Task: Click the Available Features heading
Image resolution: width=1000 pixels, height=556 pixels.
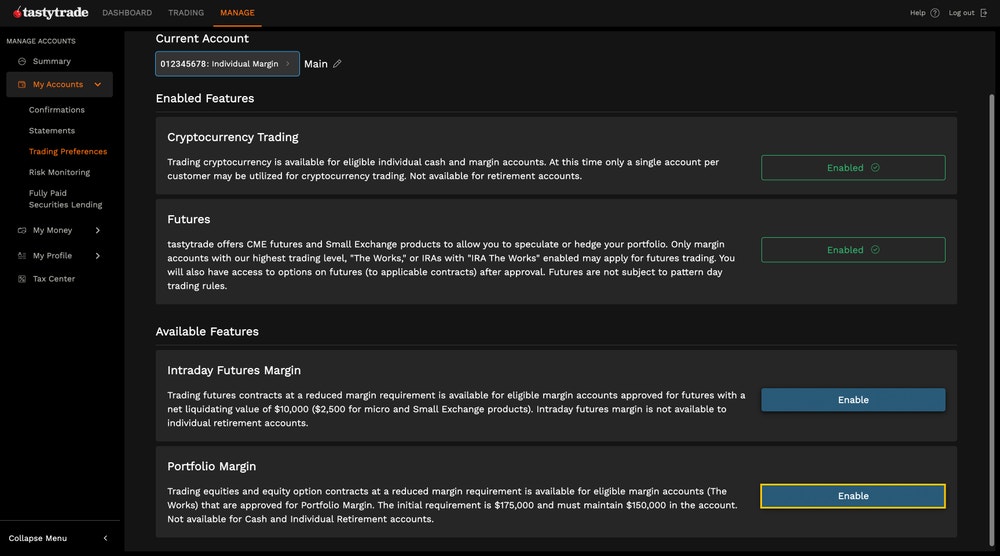Action: pos(207,332)
